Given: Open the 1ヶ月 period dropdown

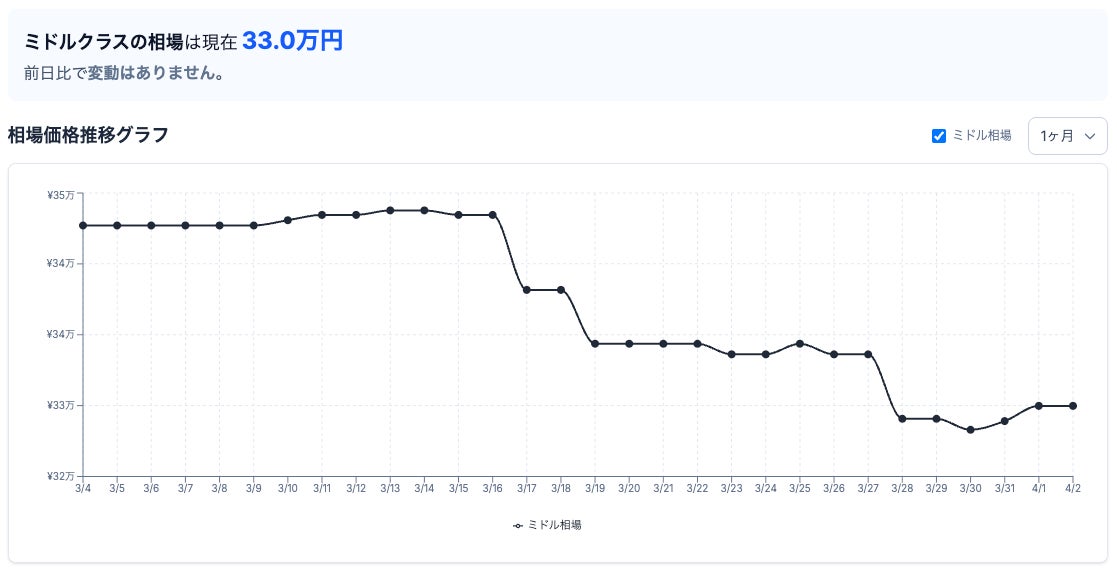Looking at the screenshot, I should pos(1067,136).
